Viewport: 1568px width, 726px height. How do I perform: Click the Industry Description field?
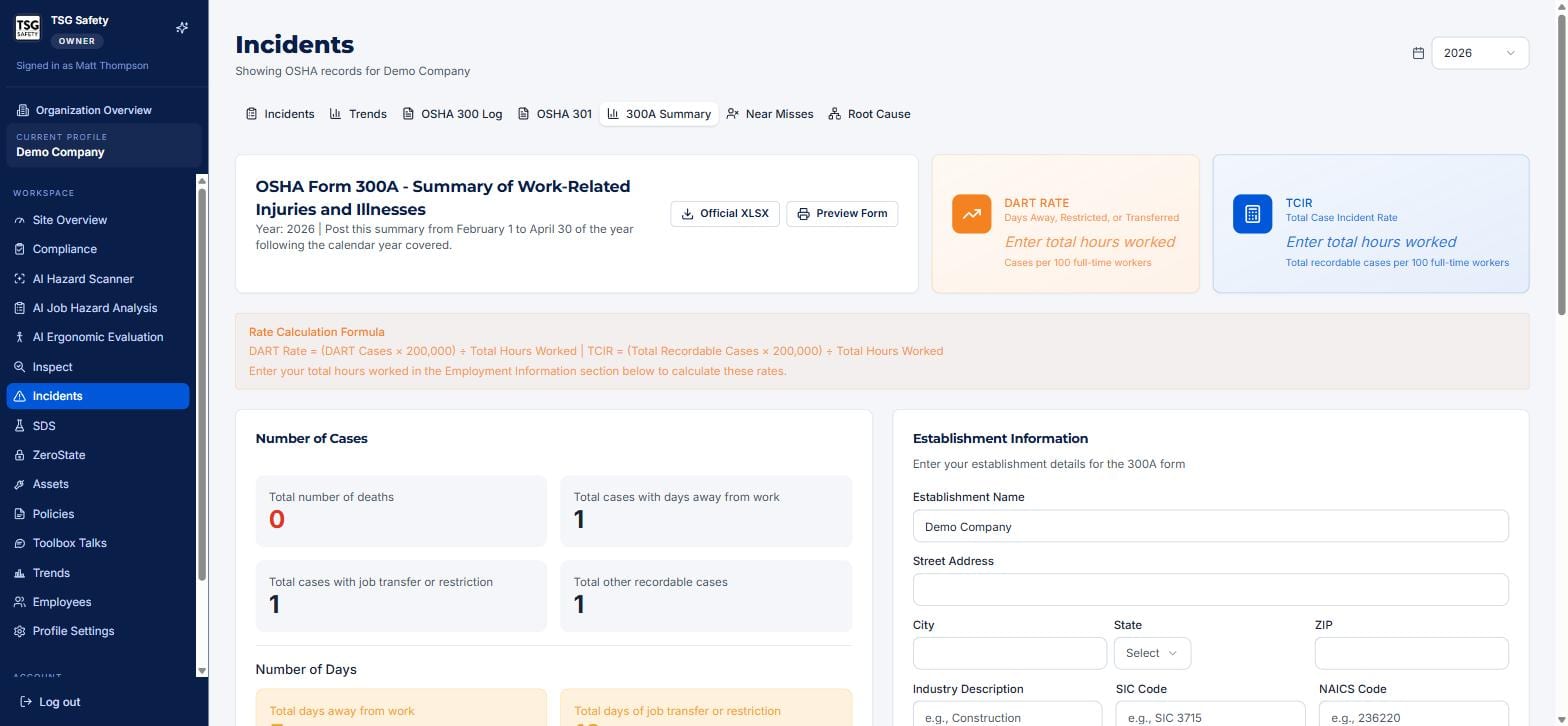tap(1007, 714)
